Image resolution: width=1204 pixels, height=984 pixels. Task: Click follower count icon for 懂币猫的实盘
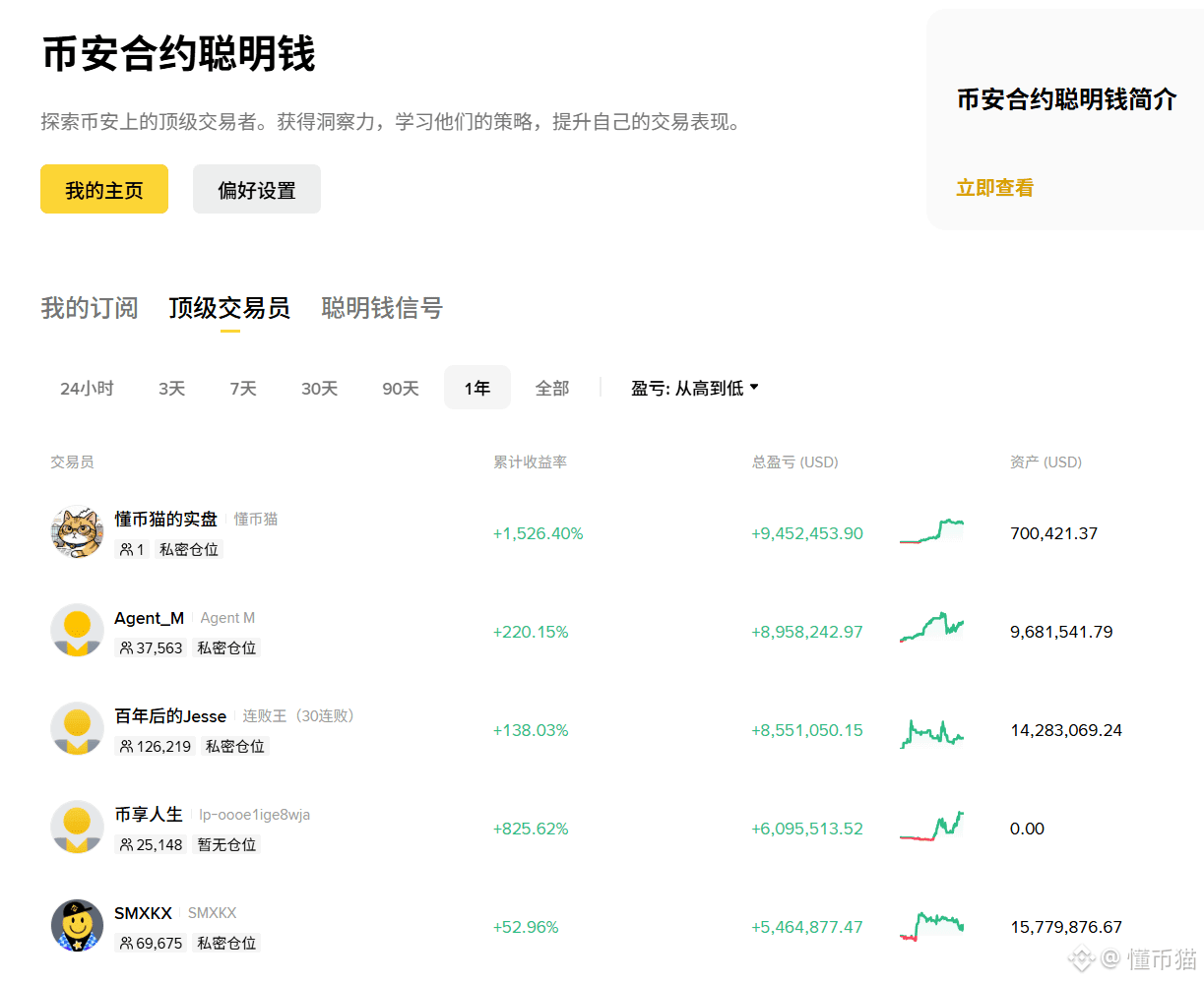point(126,549)
